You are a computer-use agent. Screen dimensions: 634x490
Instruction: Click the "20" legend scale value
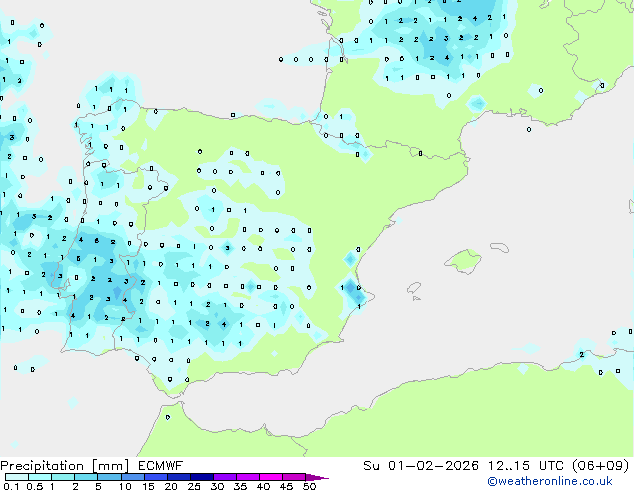171,486
